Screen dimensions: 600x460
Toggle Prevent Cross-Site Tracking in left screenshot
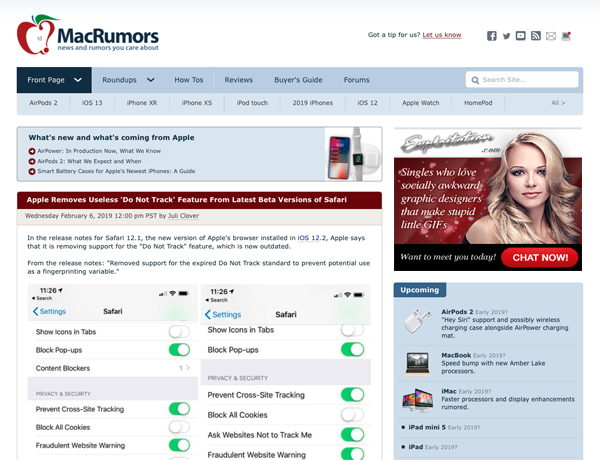[179, 409]
